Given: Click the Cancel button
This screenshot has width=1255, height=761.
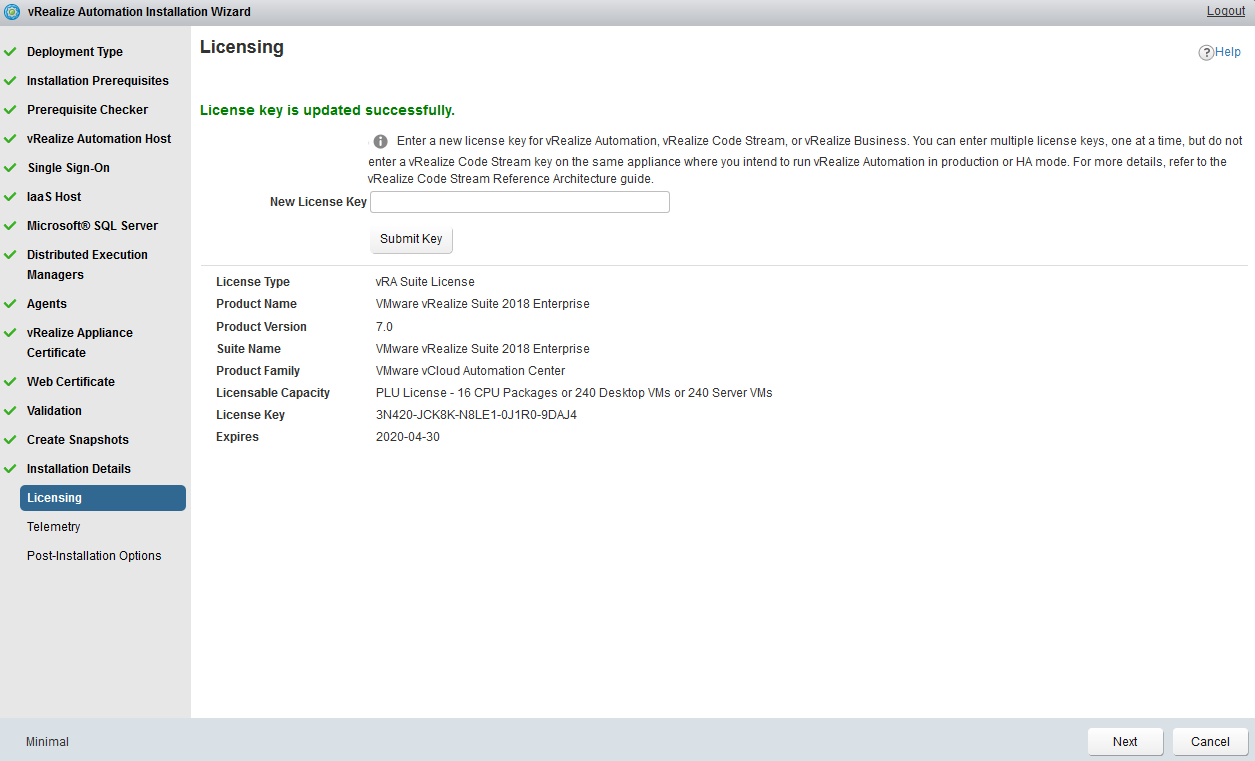Looking at the screenshot, I should pyautogui.click(x=1210, y=742).
